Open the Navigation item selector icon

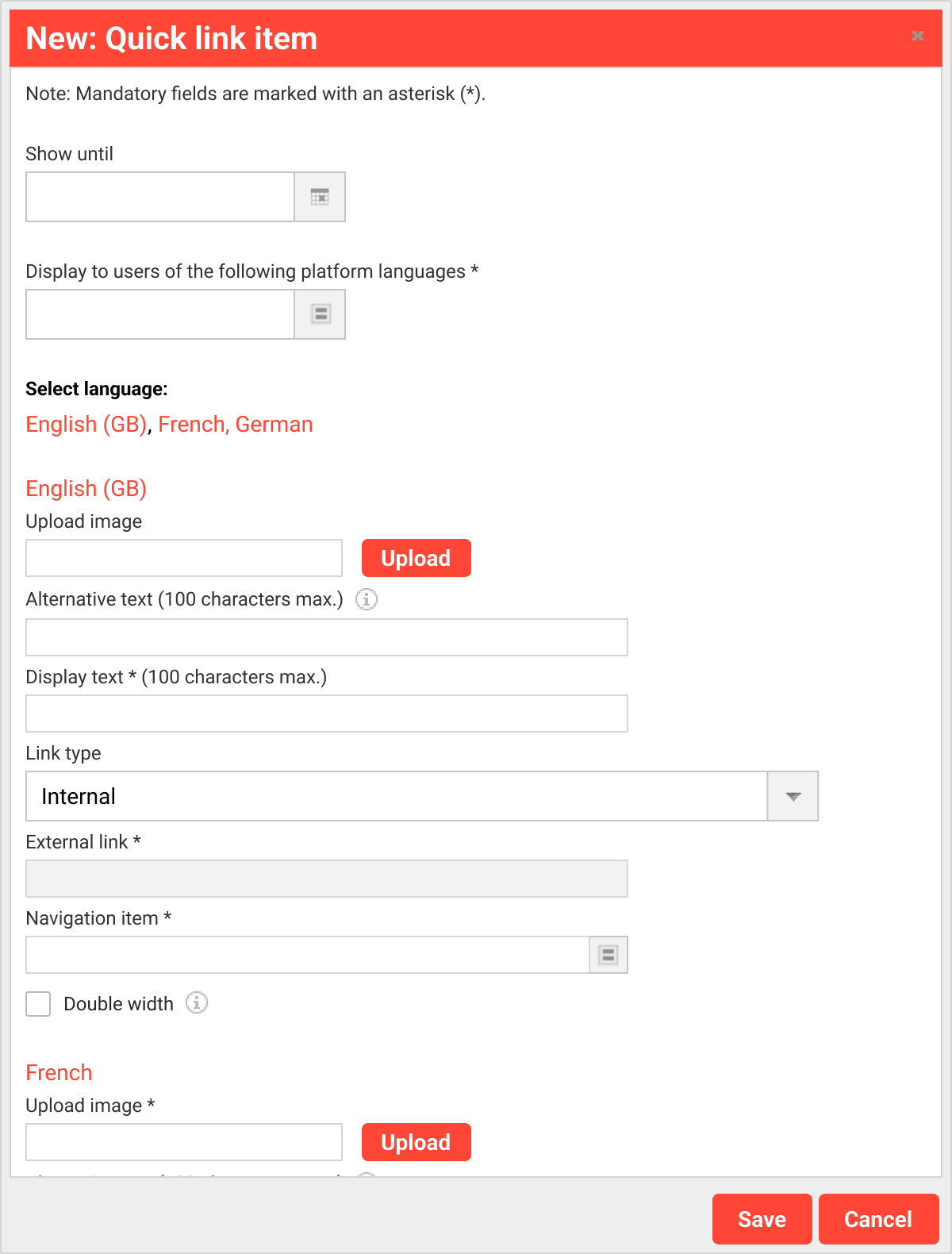[x=607, y=955]
